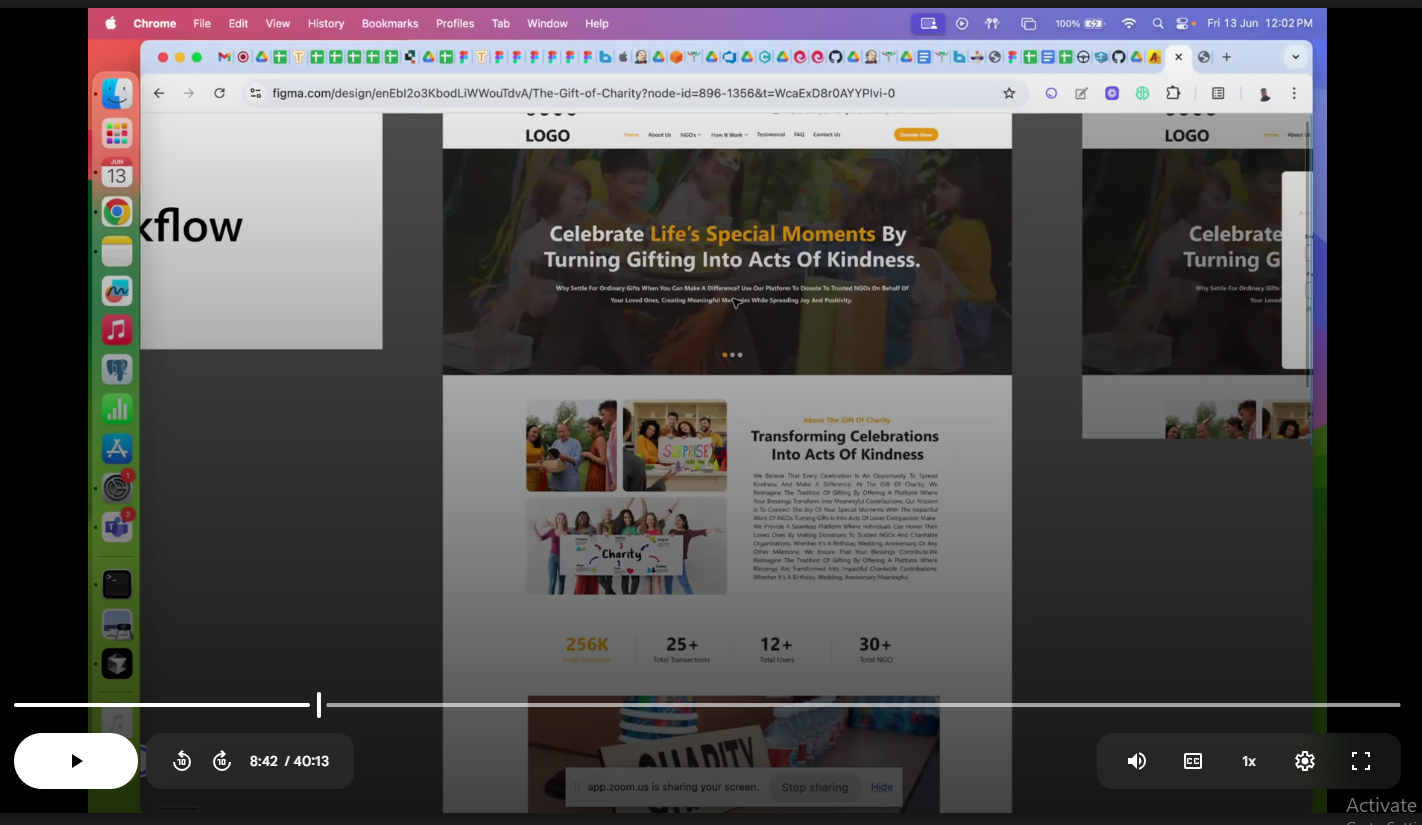This screenshot has width=1422, height=825.
Task: Open the Tab menu
Action: tap(500, 23)
